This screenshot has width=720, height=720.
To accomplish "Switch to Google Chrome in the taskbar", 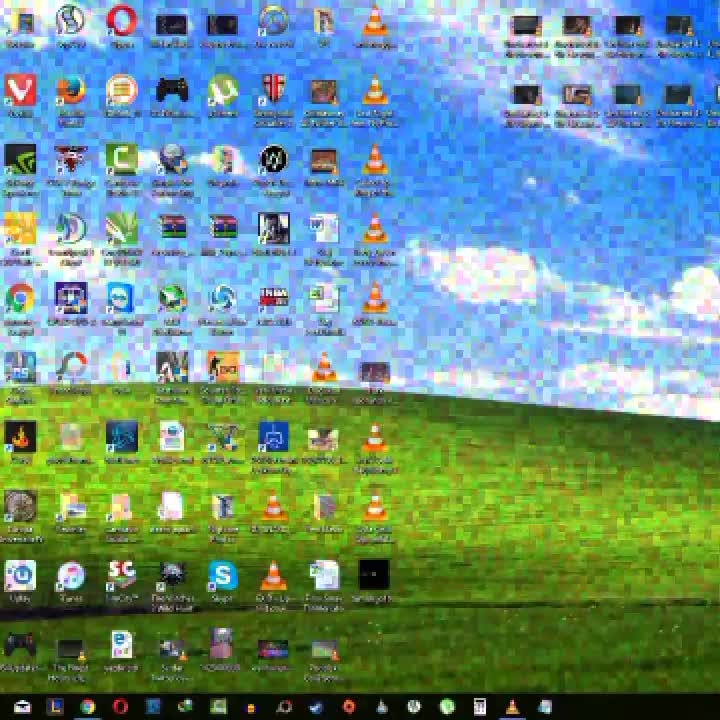I will coord(87,707).
